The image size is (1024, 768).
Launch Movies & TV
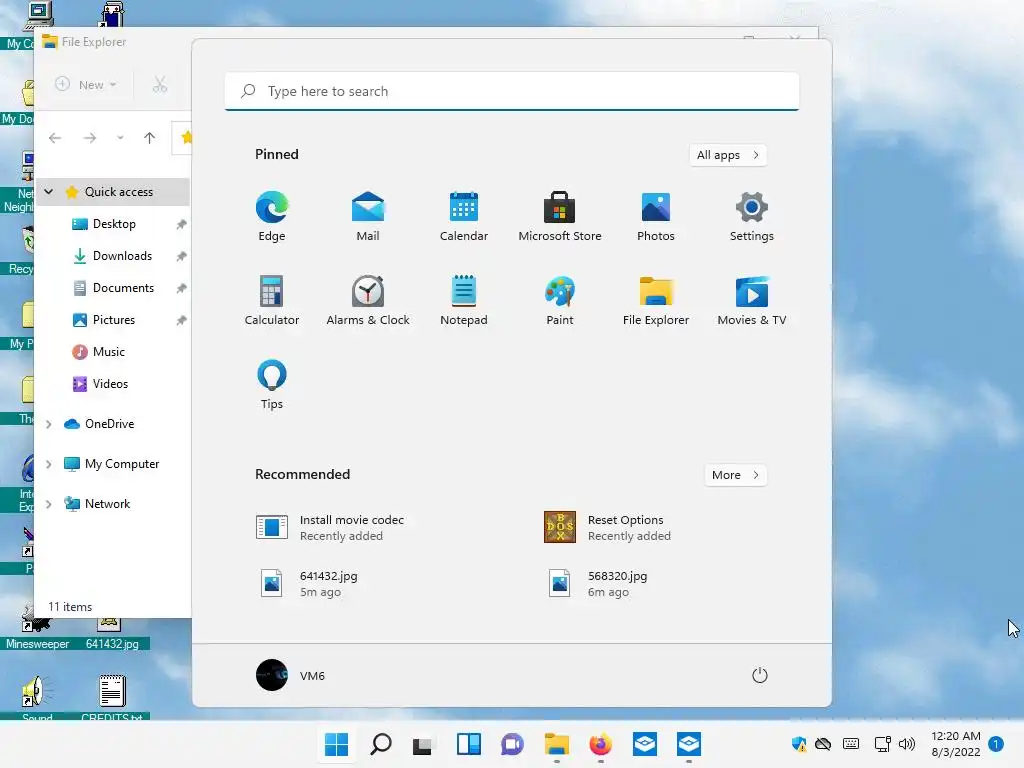tap(752, 300)
